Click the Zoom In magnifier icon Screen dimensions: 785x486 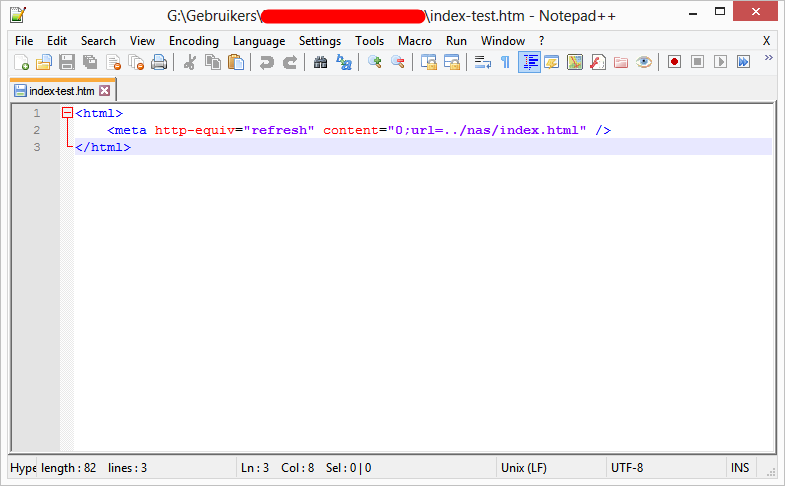point(375,62)
